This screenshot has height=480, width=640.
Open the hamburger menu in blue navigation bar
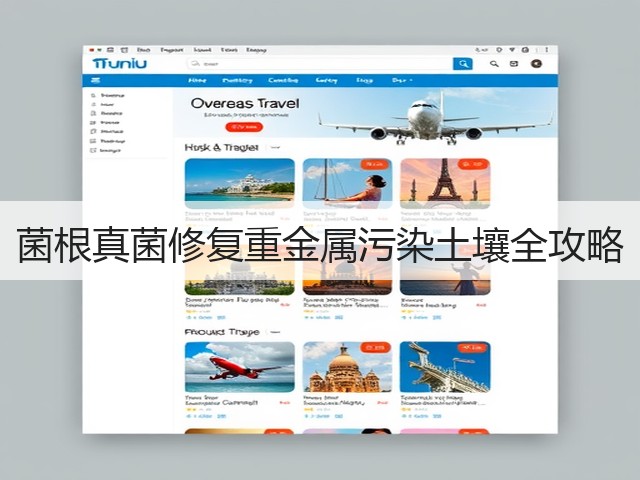96,80
